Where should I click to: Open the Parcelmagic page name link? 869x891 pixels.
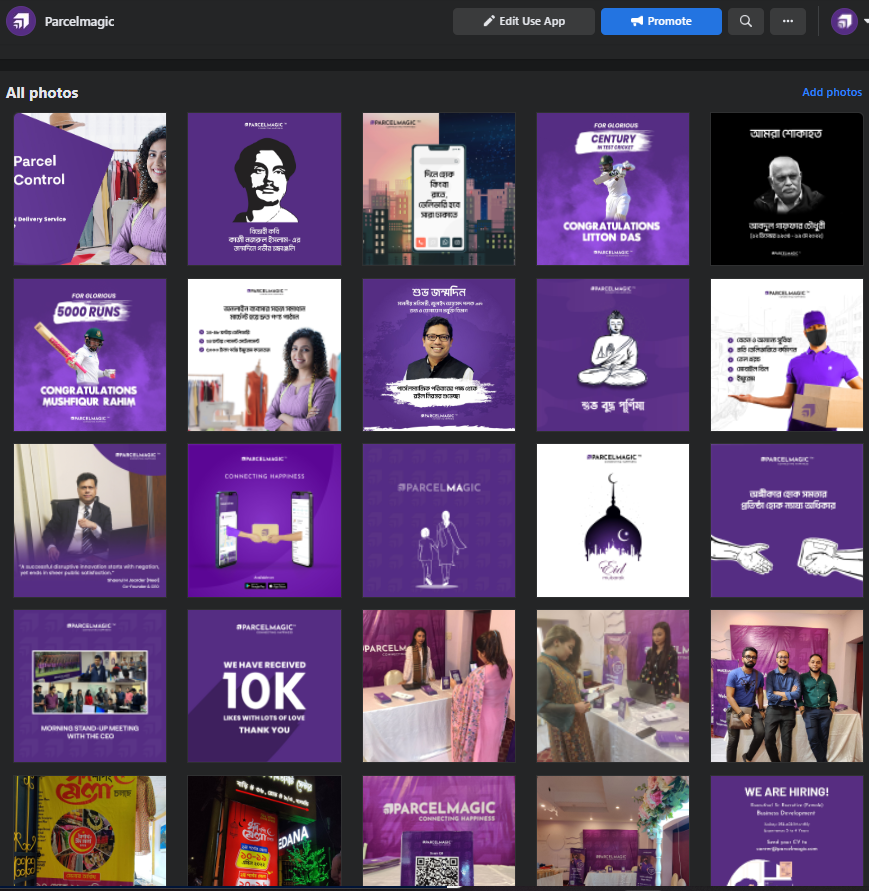80,22
